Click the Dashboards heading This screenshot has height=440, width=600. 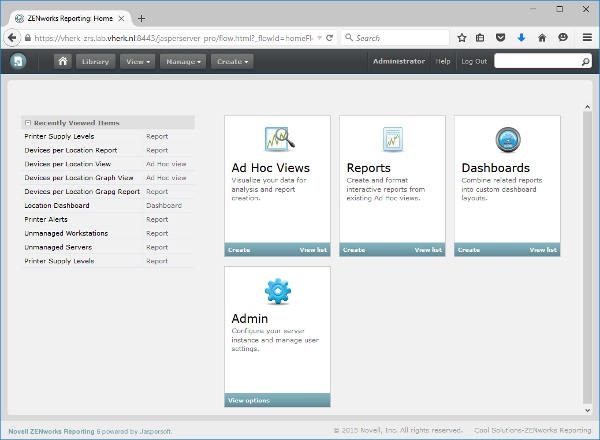496,168
